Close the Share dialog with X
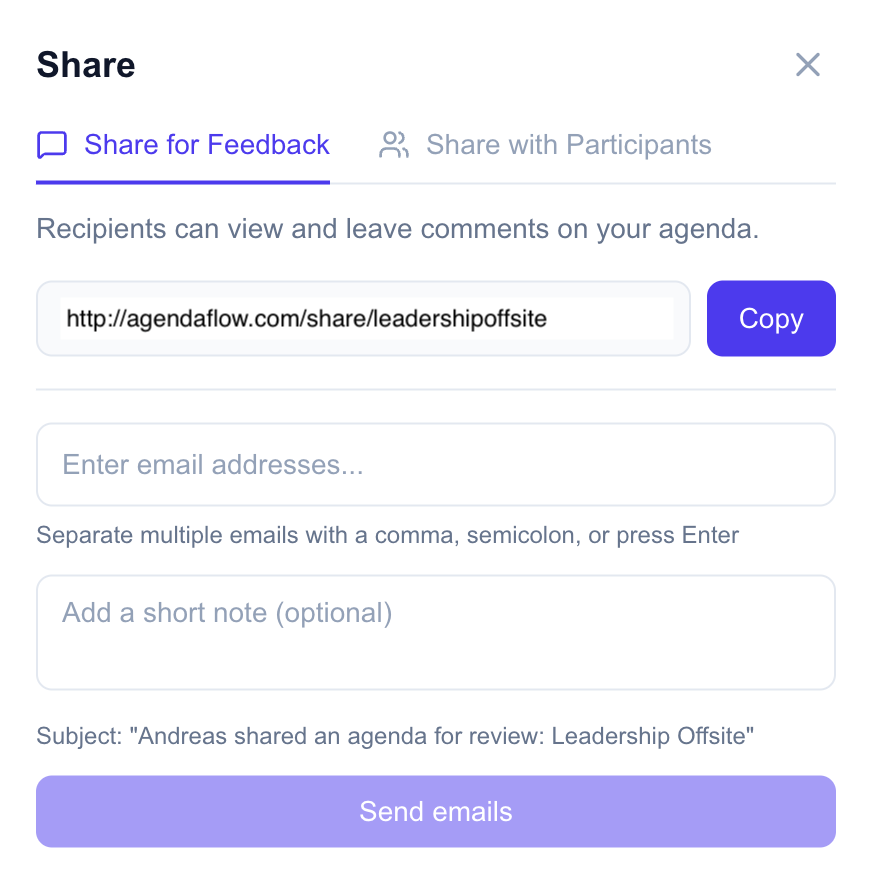878x886 pixels. 807,65
